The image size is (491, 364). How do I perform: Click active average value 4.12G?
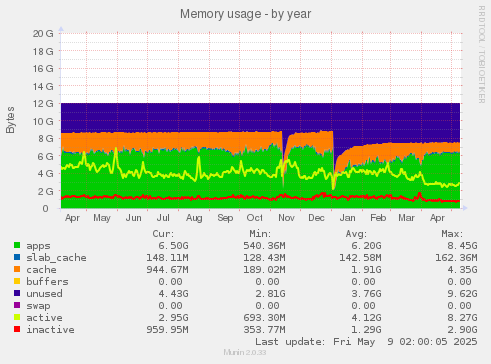click(366, 318)
